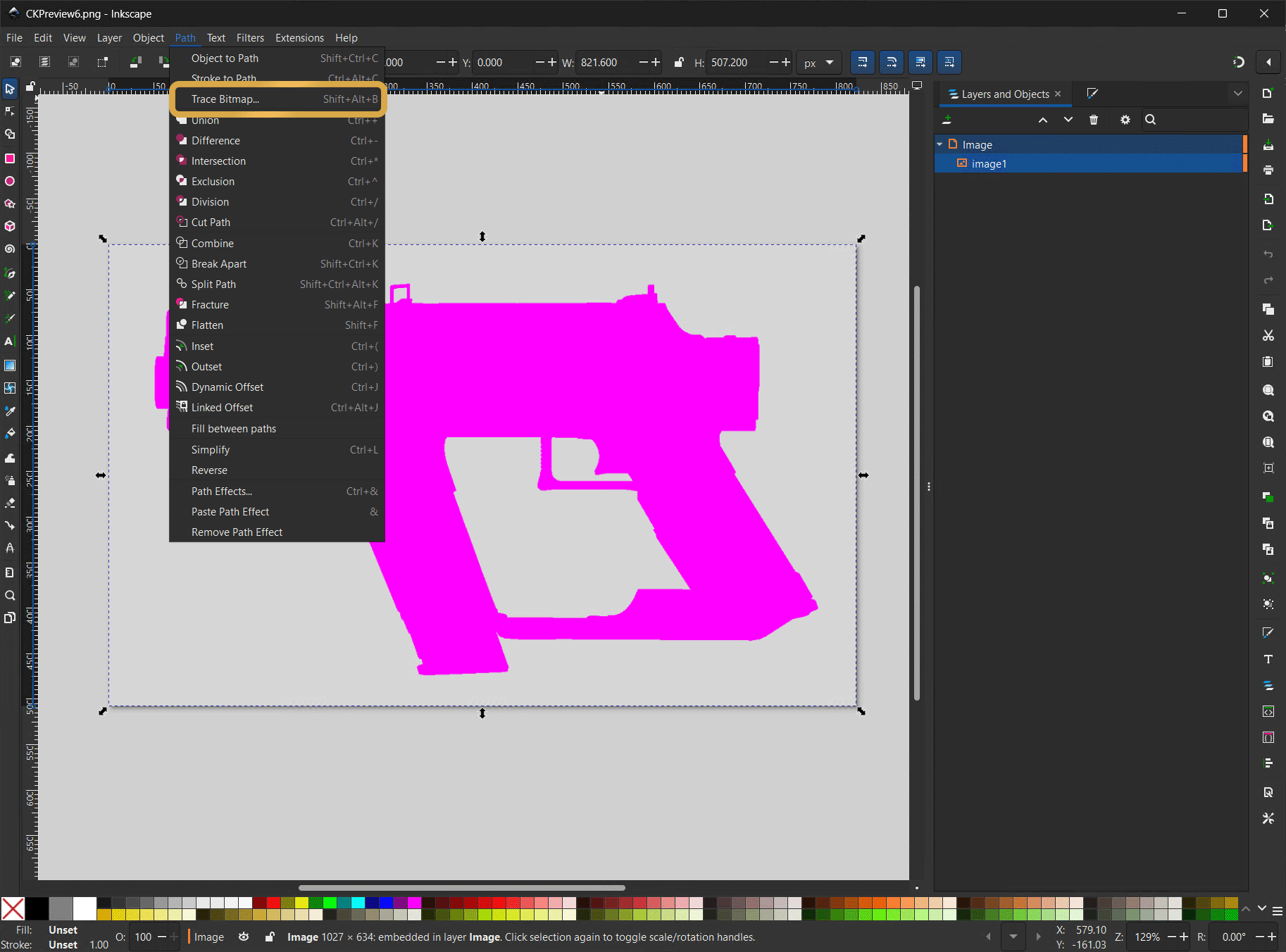
Task: Toggle the canvas corner guide lock
Action: click(30, 87)
